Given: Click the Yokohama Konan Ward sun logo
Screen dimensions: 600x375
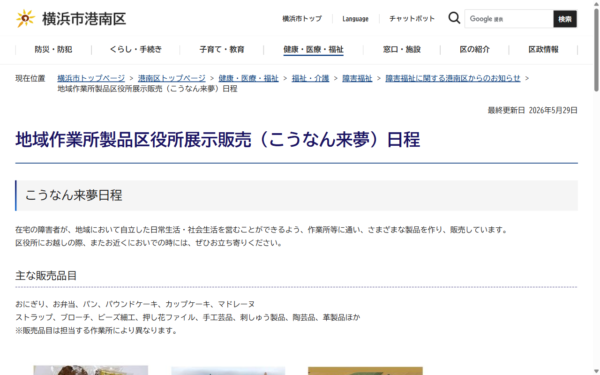Looking at the screenshot, I should point(25,18).
